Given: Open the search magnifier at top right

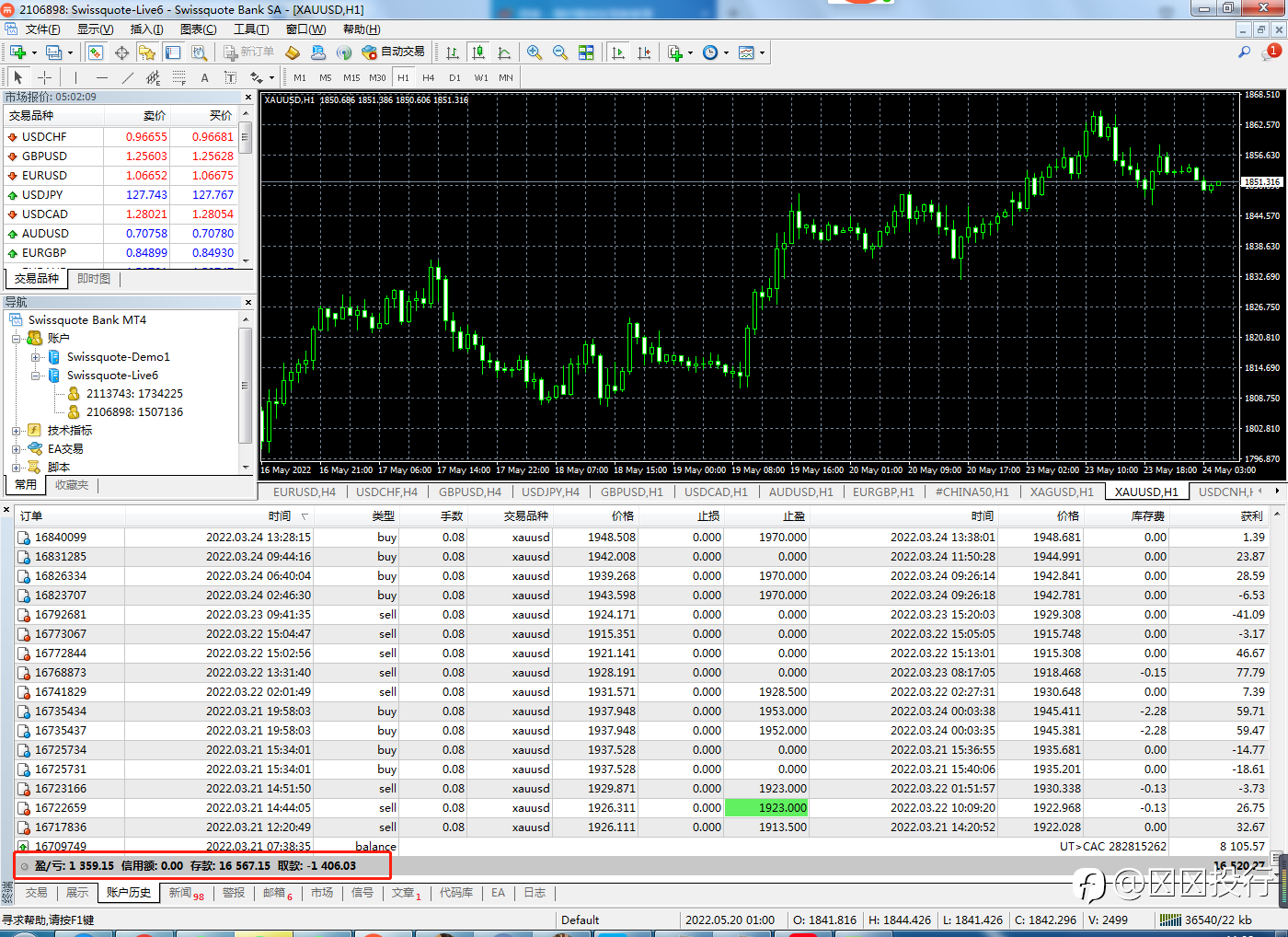Looking at the screenshot, I should (x=1244, y=52).
